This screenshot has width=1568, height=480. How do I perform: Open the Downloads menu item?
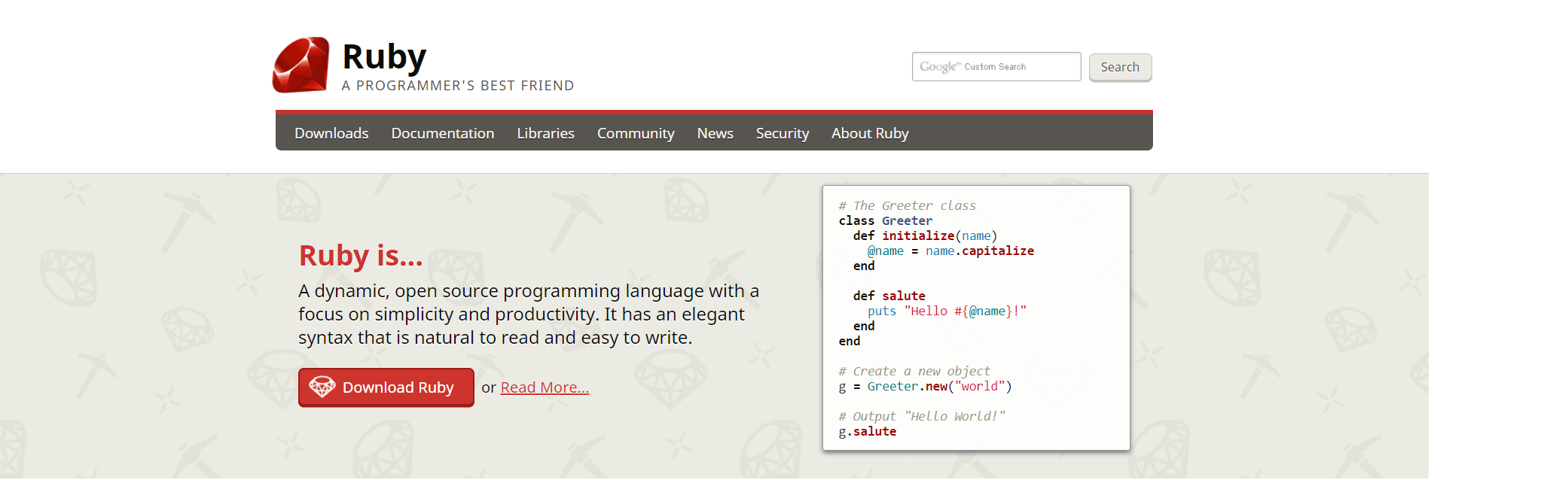331,133
